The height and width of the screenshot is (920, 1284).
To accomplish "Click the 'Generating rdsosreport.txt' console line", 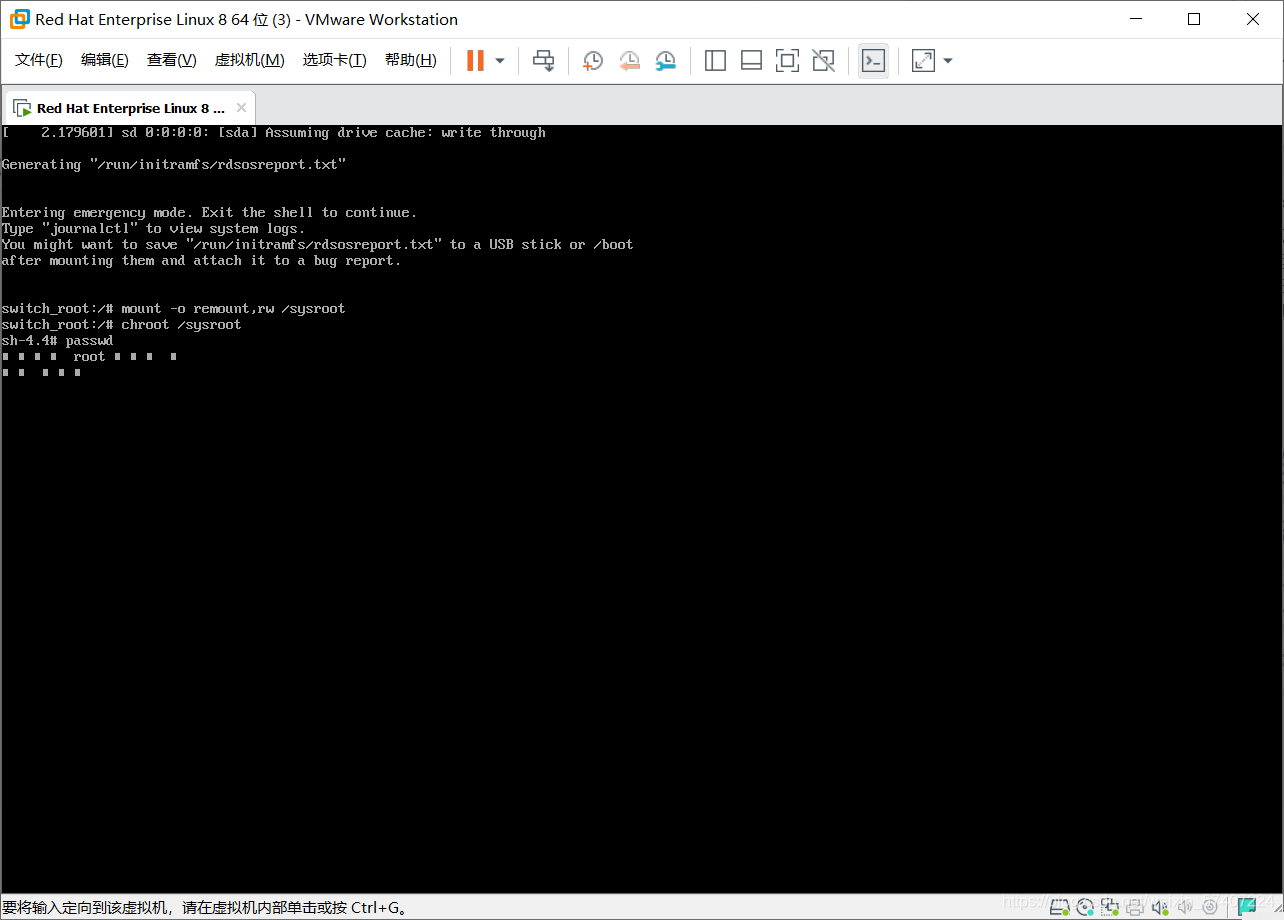I will [x=174, y=165].
